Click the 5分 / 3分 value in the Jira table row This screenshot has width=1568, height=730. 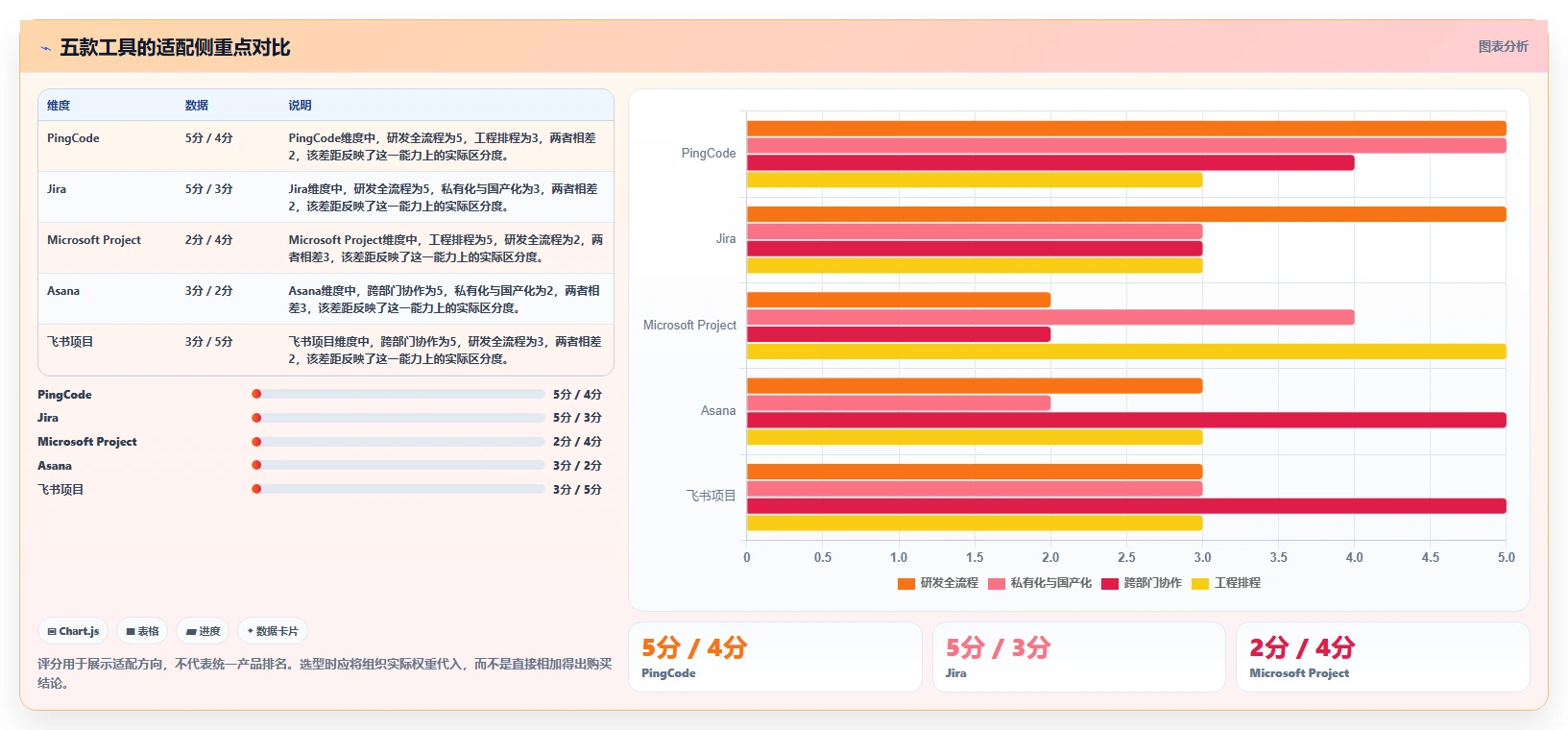(x=209, y=189)
